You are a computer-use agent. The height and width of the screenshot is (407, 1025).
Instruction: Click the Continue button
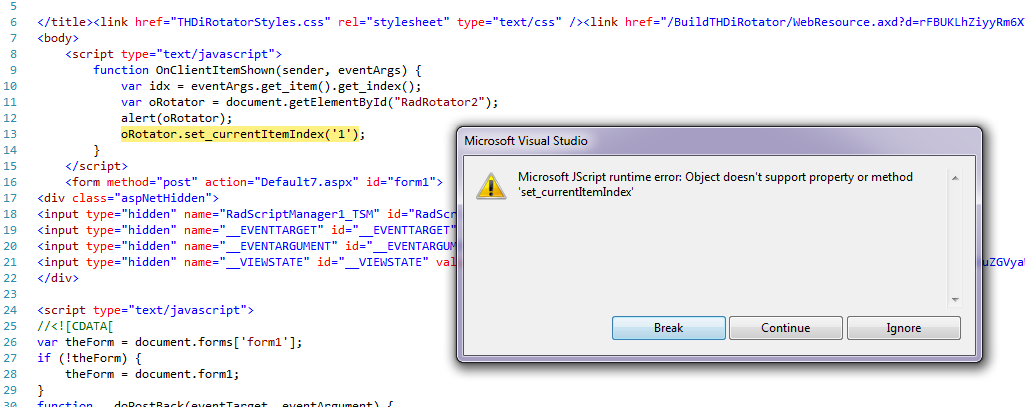pos(786,328)
